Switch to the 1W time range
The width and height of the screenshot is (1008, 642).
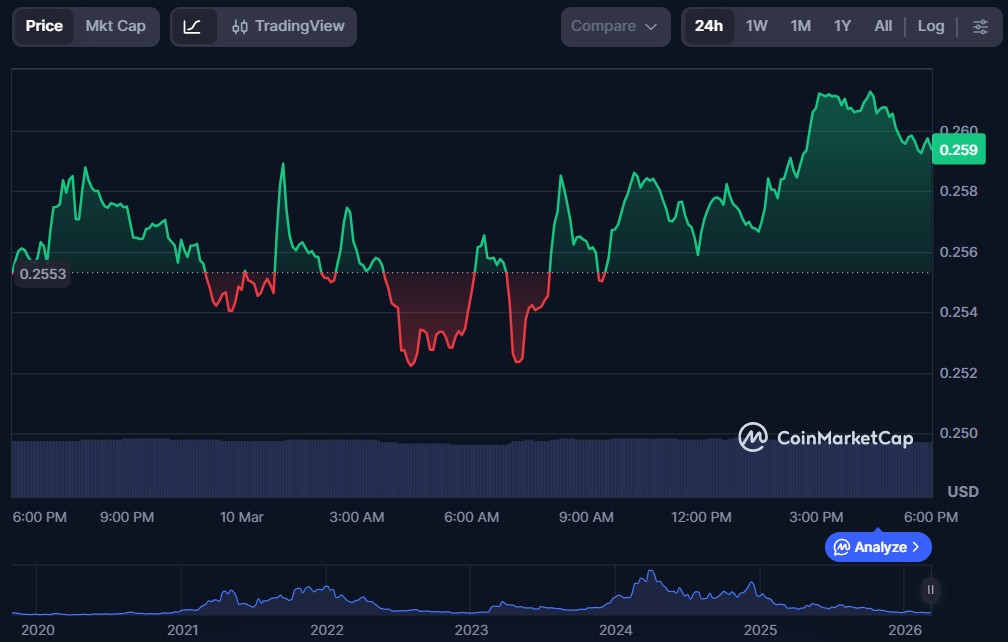click(757, 27)
